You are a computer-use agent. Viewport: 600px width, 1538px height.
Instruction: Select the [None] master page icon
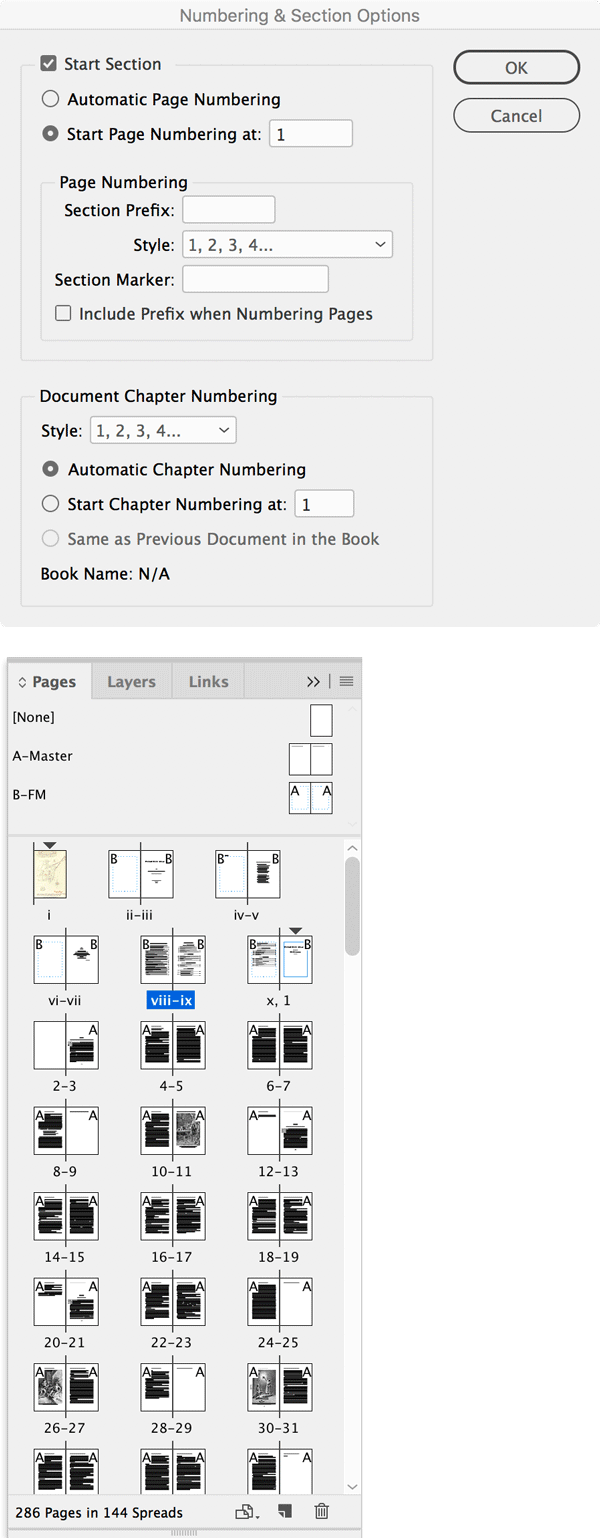(320, 720)
